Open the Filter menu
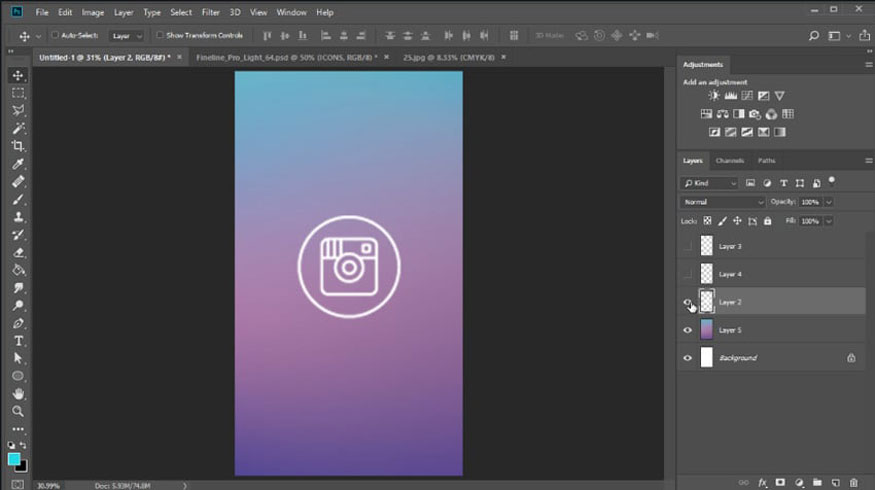The width and height of the screenshot is (875, 490). tap(210, 12)
